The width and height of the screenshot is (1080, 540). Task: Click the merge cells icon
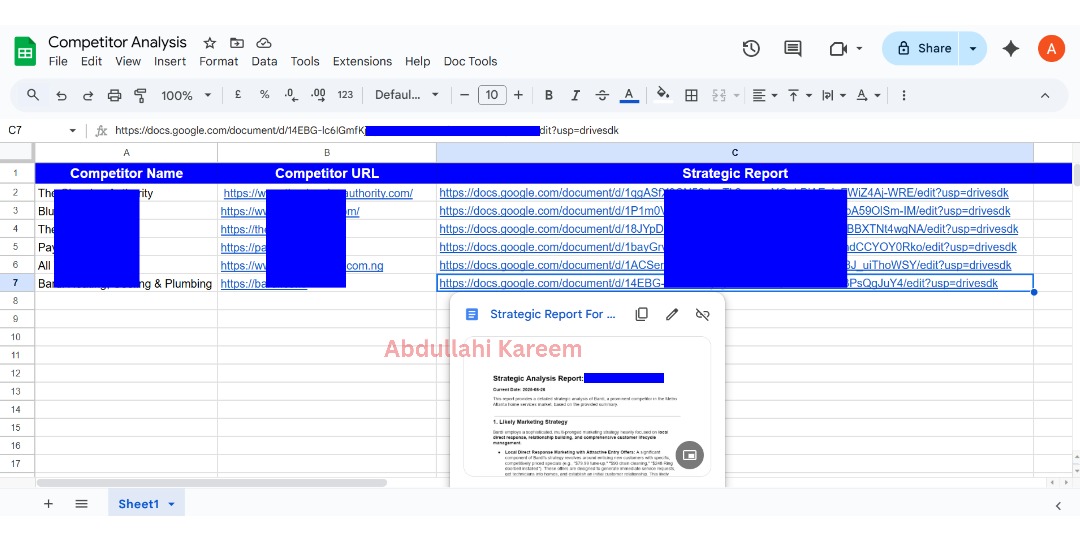[719, 96]
